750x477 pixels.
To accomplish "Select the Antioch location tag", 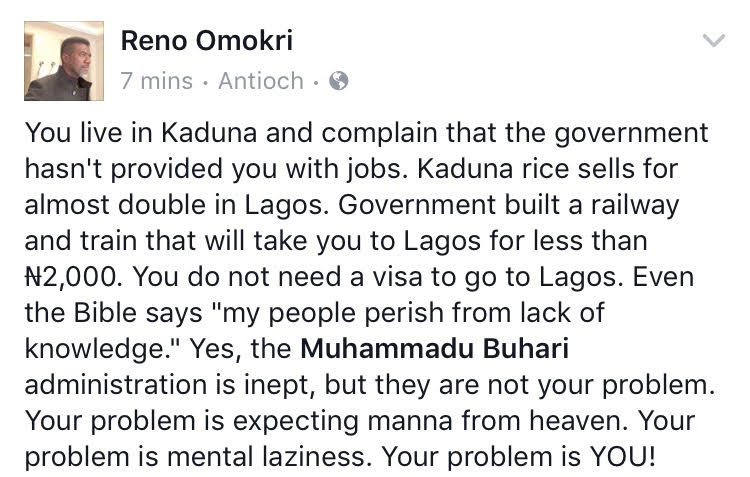I will pyautogui.click(x=264, y=82).
